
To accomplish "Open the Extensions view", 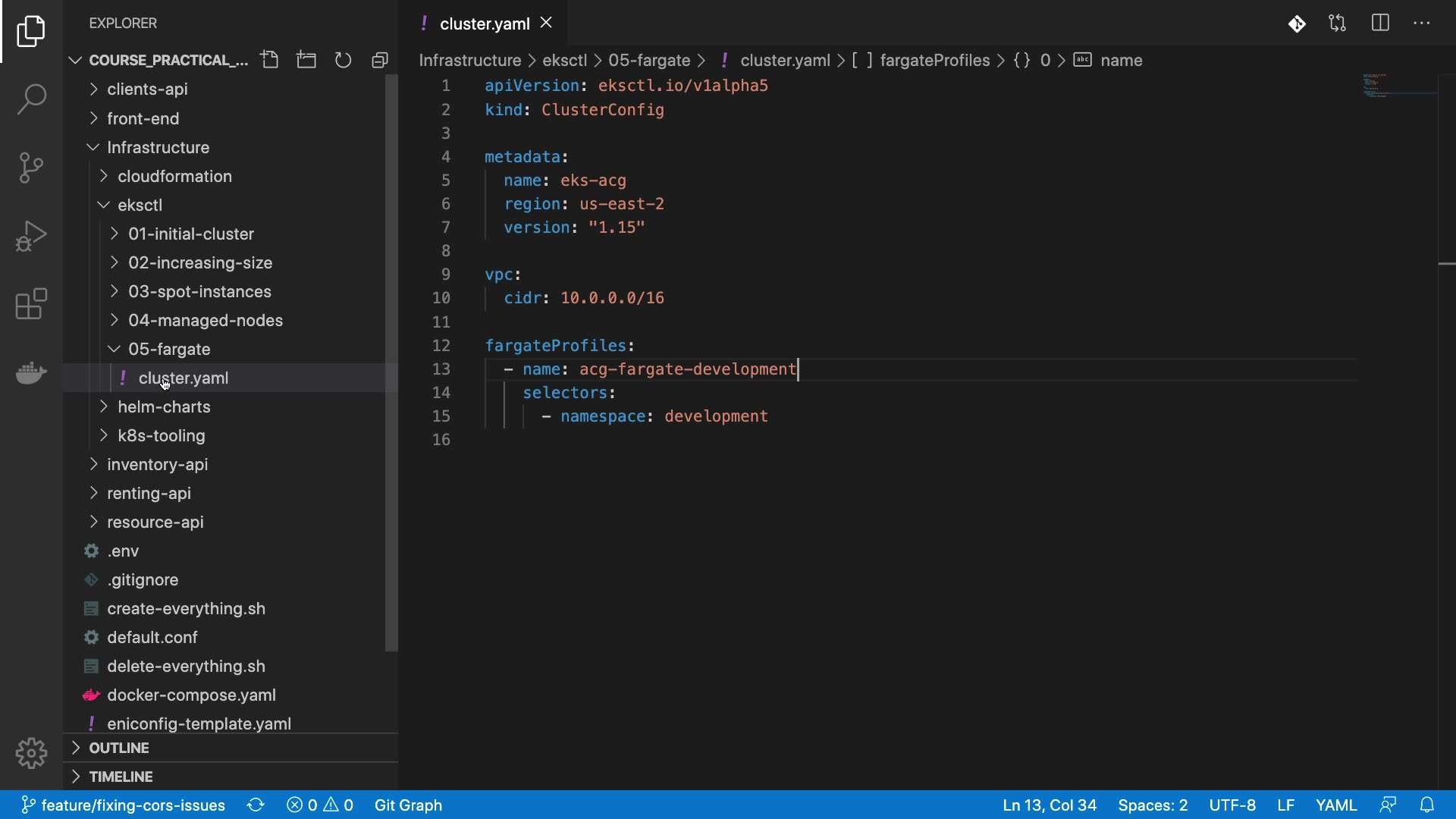I will point(31,304).
